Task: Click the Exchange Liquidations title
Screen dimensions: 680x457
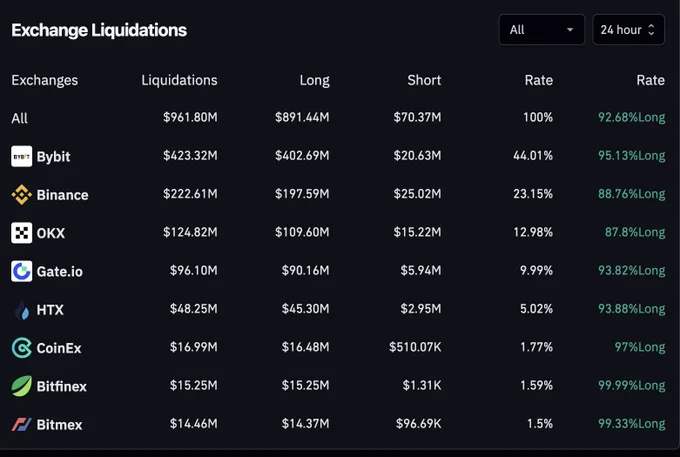Action: (99, 30)
